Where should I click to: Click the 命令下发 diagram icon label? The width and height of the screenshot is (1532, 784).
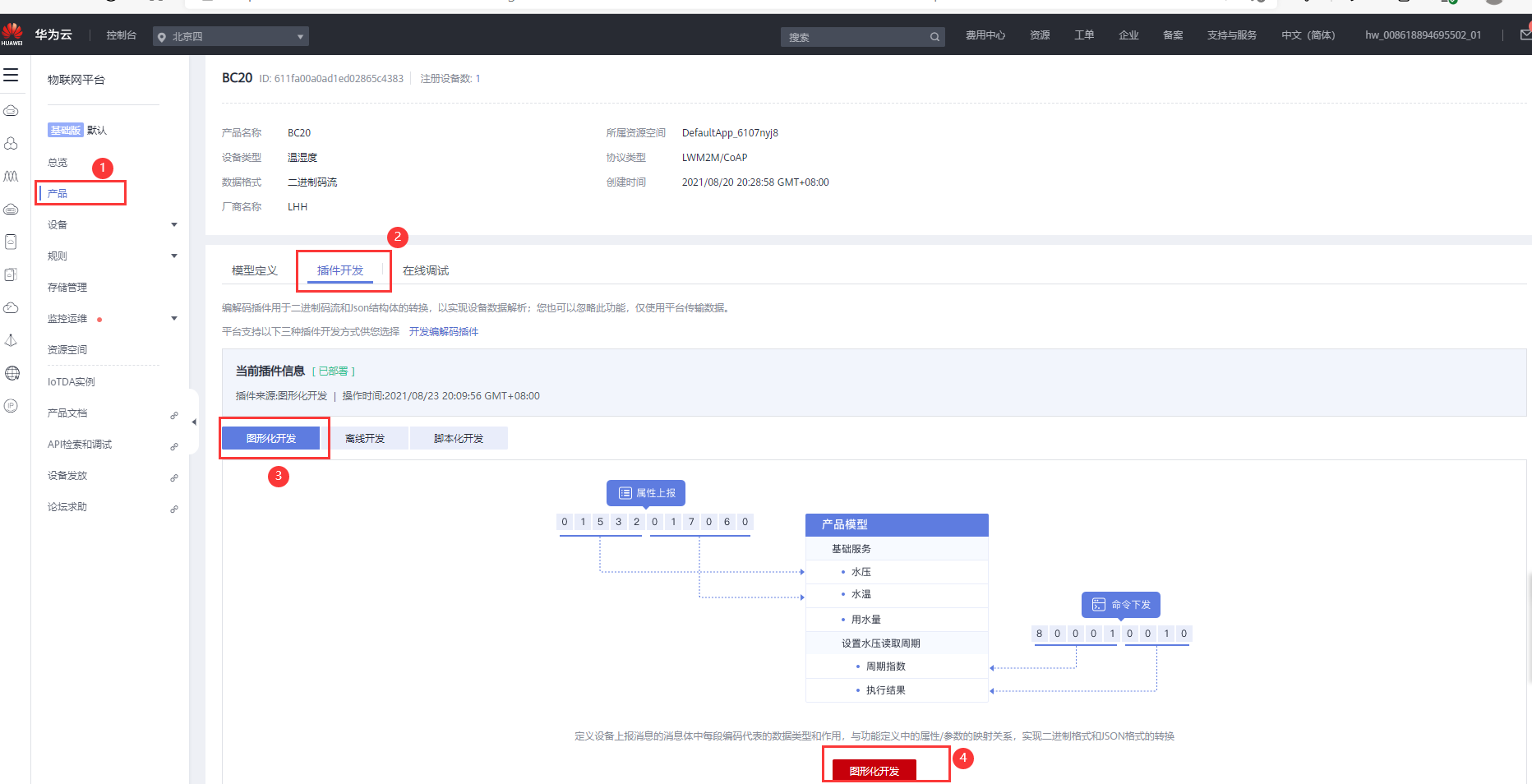tap(1121, 605)
